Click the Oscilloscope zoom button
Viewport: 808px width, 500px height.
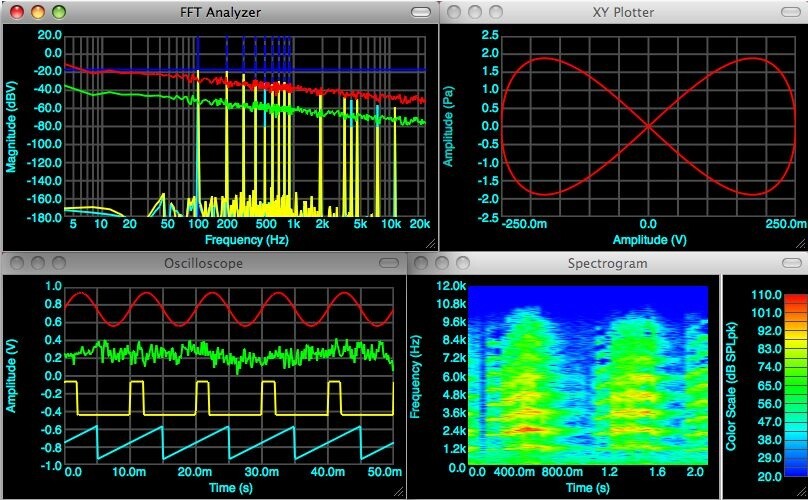[59, 263]
